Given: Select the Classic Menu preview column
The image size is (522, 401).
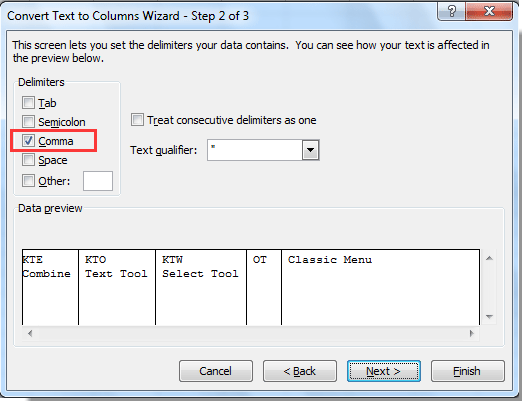Looking at the screenshot, I should coord(380,287).
